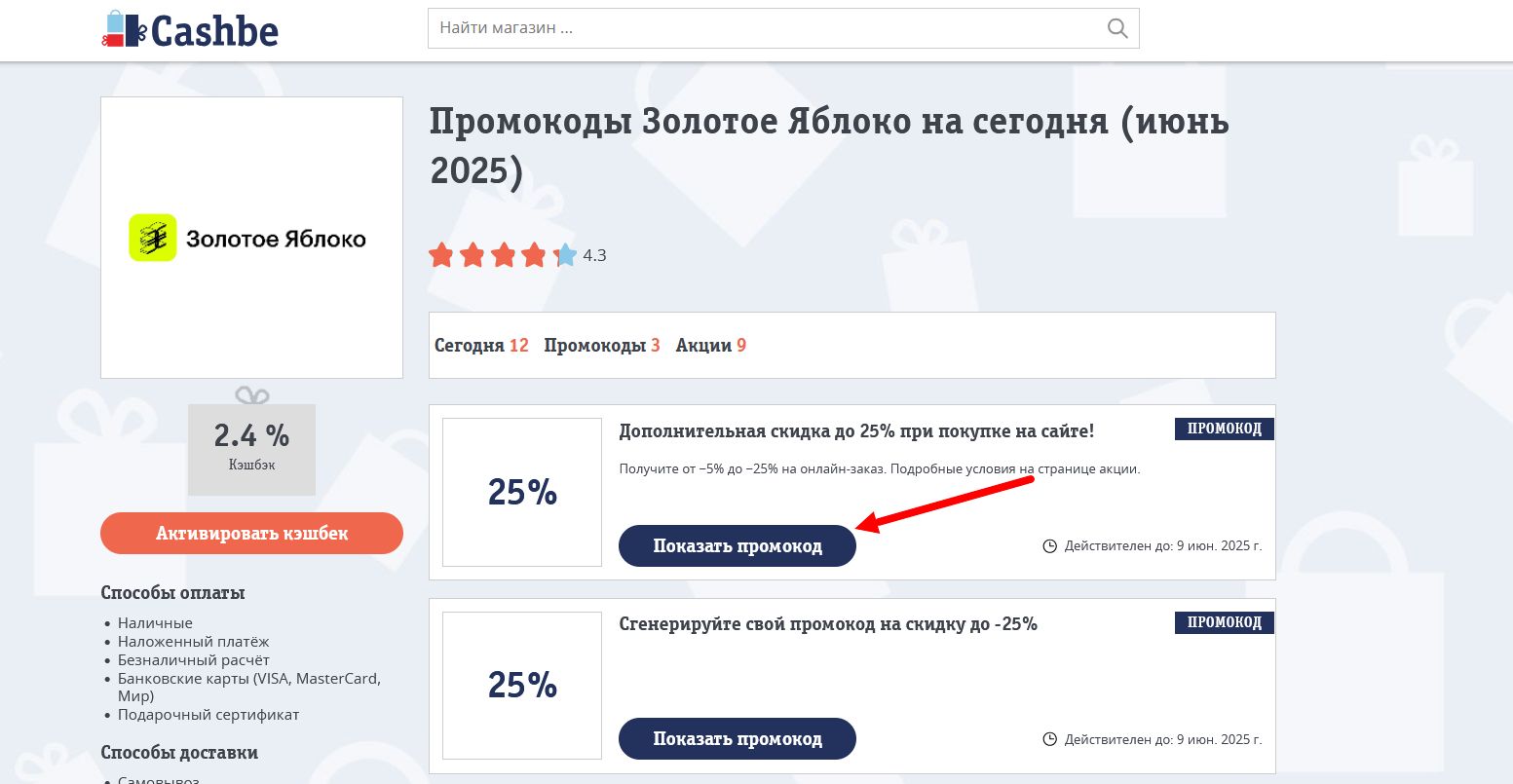Click the 'Наложенный платёж' payment item
The image size is (1513, 784).
pos(193,642)
